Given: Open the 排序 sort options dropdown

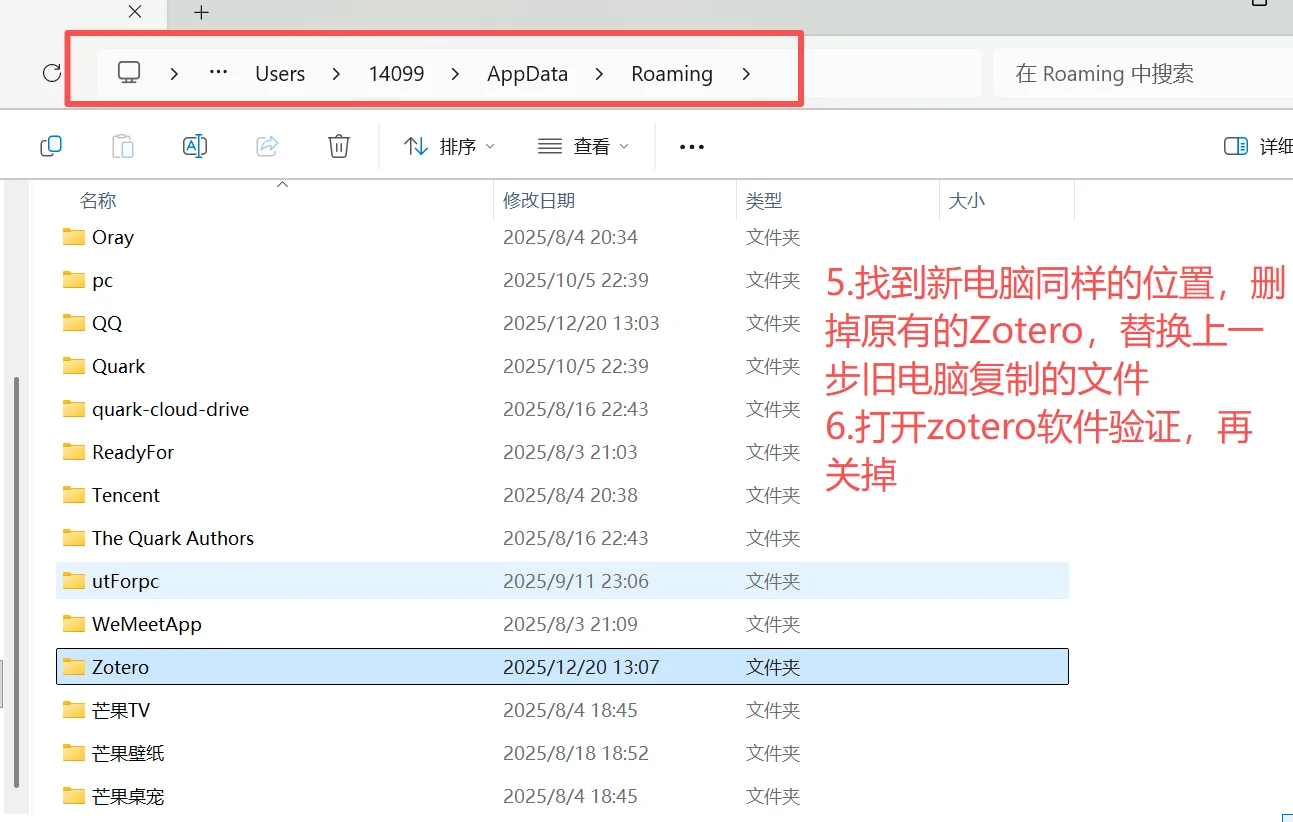Looking at the screenshot, I should (x=448, y=145).
